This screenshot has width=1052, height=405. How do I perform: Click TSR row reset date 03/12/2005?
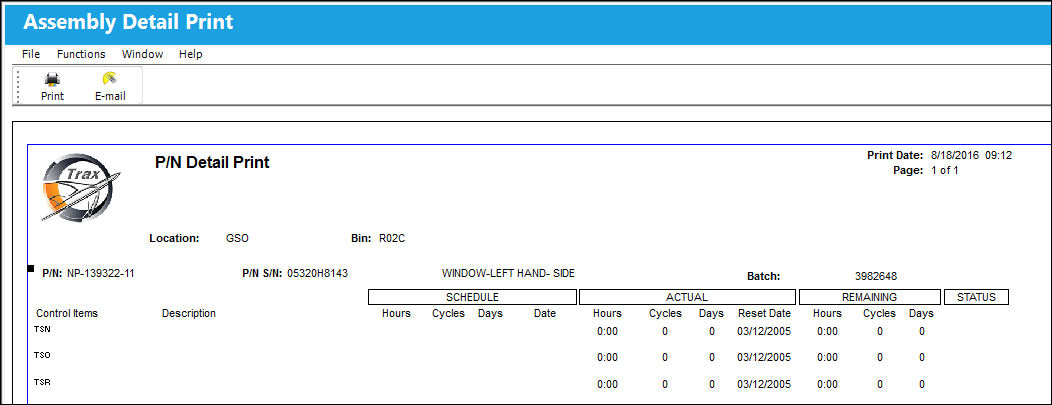click(764, 384)
